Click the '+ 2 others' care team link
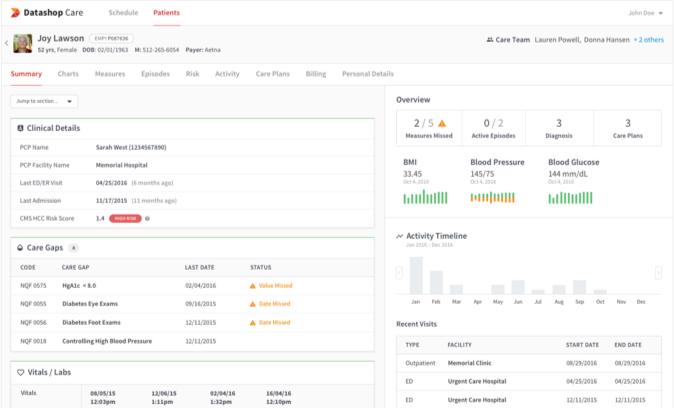The width and height of the screenshot is (674, 408). (x=648, y=40)
